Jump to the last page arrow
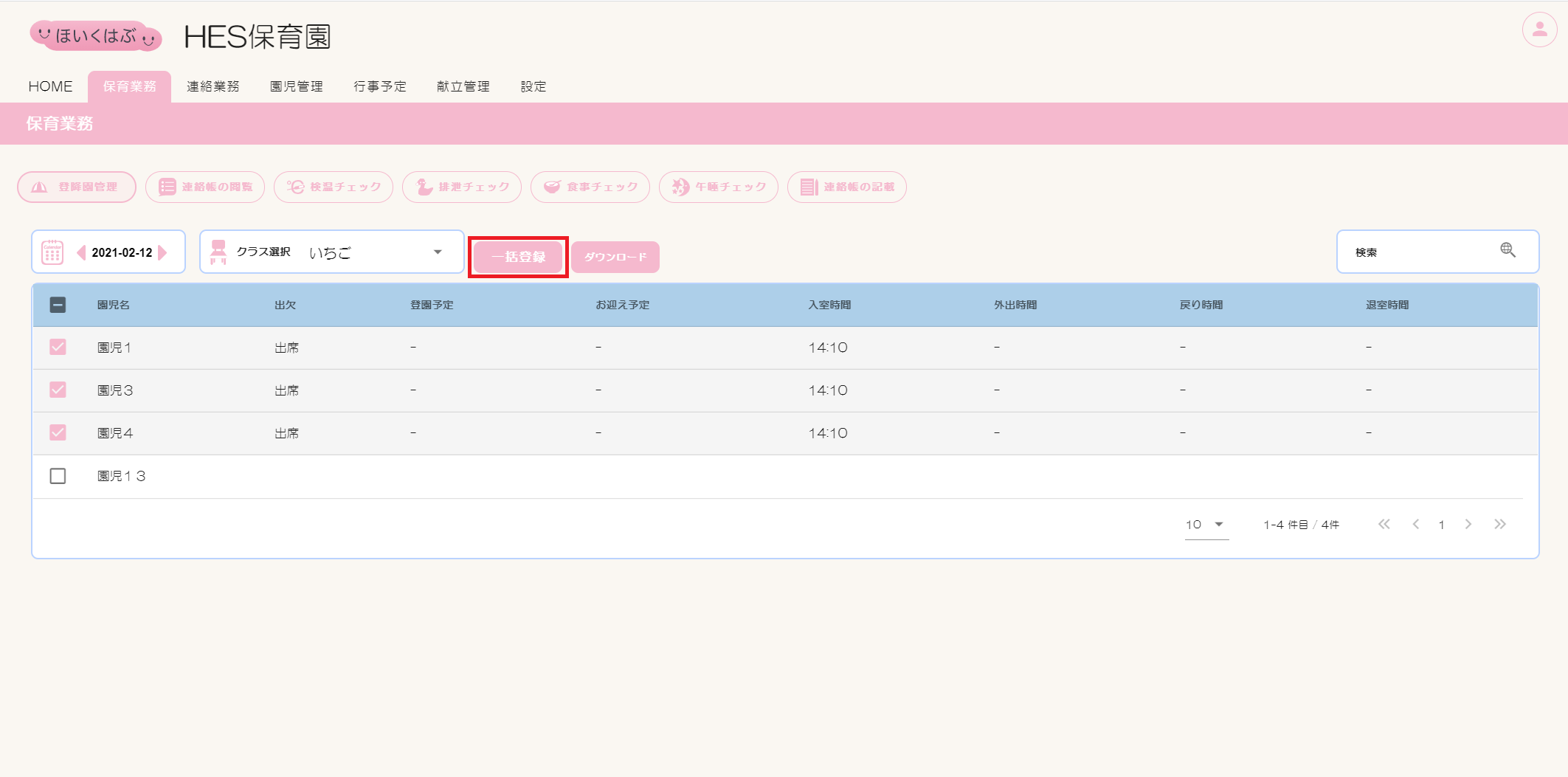The image size is (1568, 777). [1499, 525]
